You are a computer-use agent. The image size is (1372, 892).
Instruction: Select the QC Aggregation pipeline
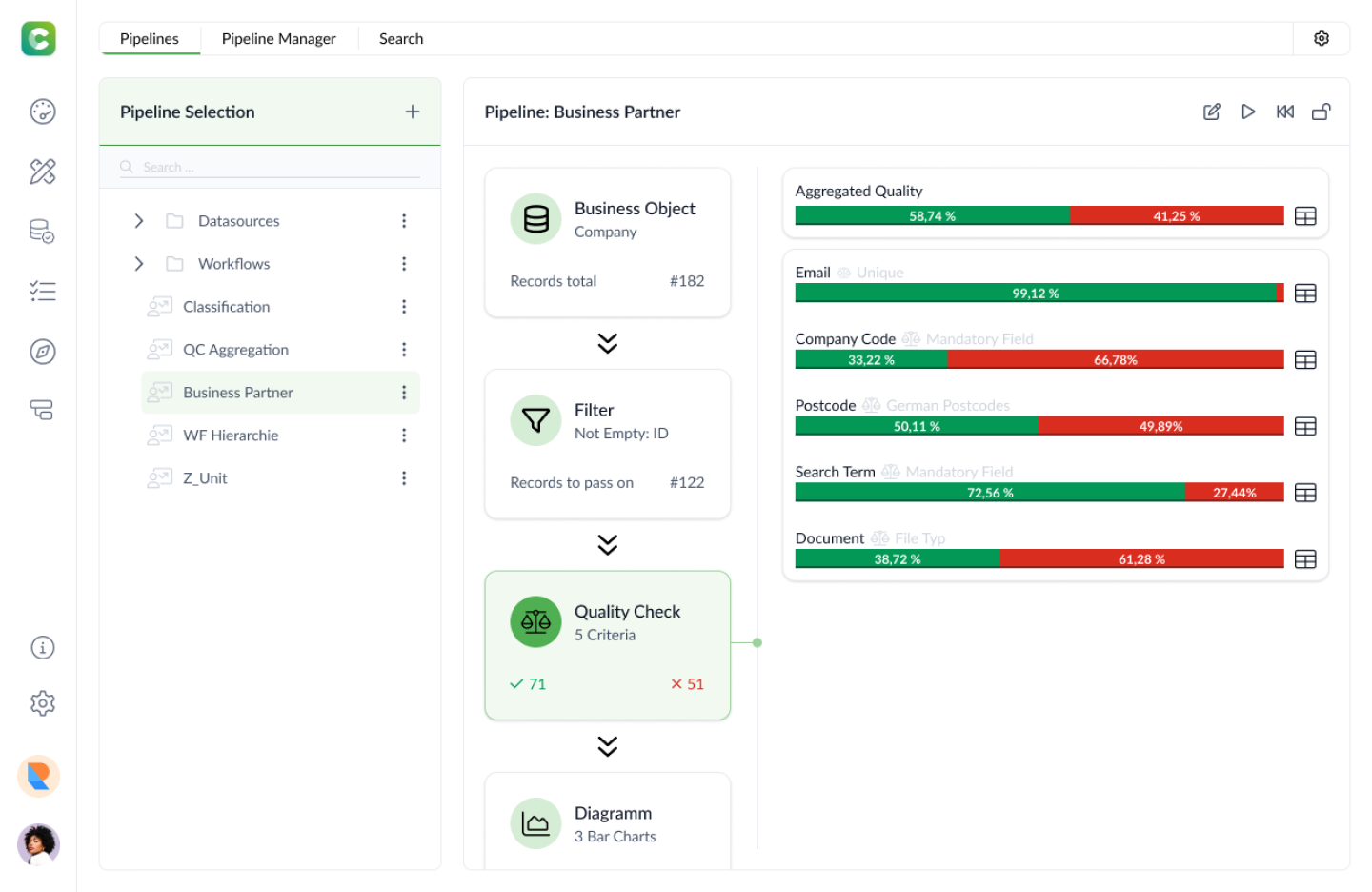235,350
